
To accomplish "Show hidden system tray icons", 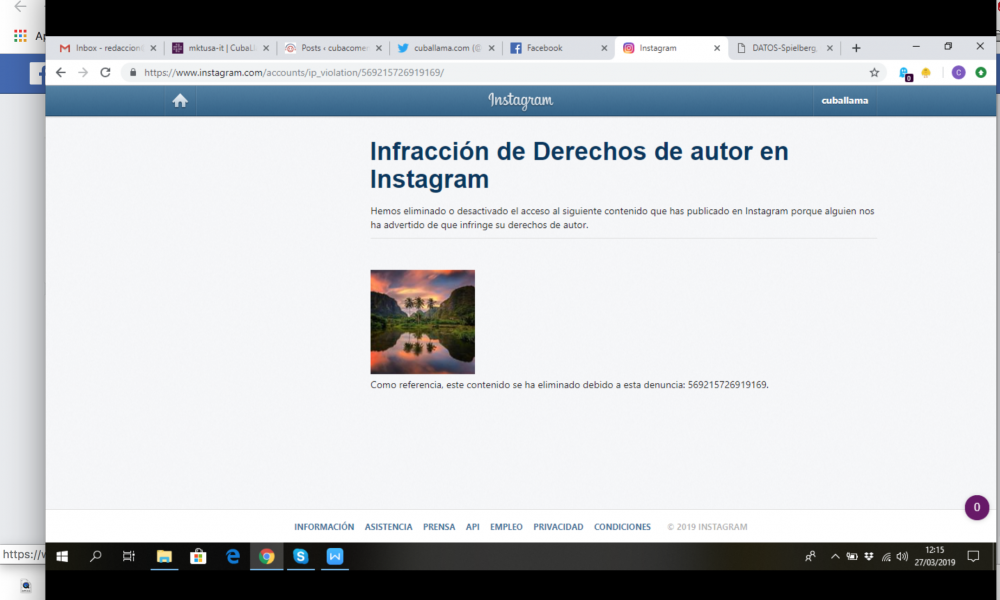I will (x=835, y=557).
